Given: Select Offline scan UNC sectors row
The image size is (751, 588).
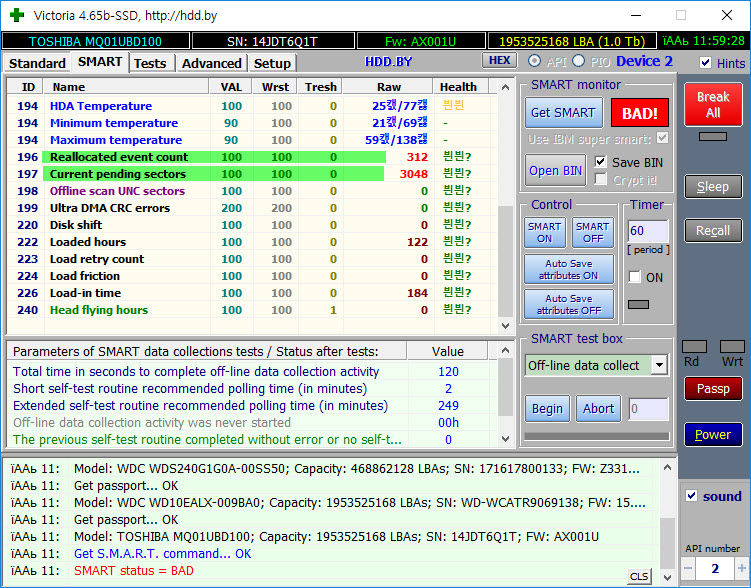Looking at the screenshot, I should [x=251, y=191].
